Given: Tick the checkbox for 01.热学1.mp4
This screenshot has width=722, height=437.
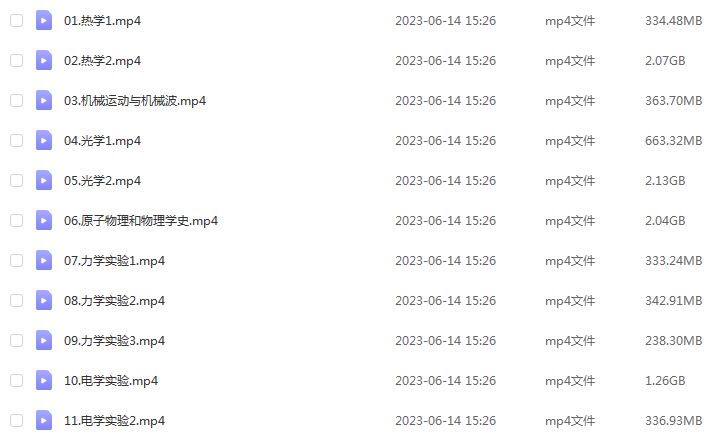Looking at the screenshot, I should (17, 20).
